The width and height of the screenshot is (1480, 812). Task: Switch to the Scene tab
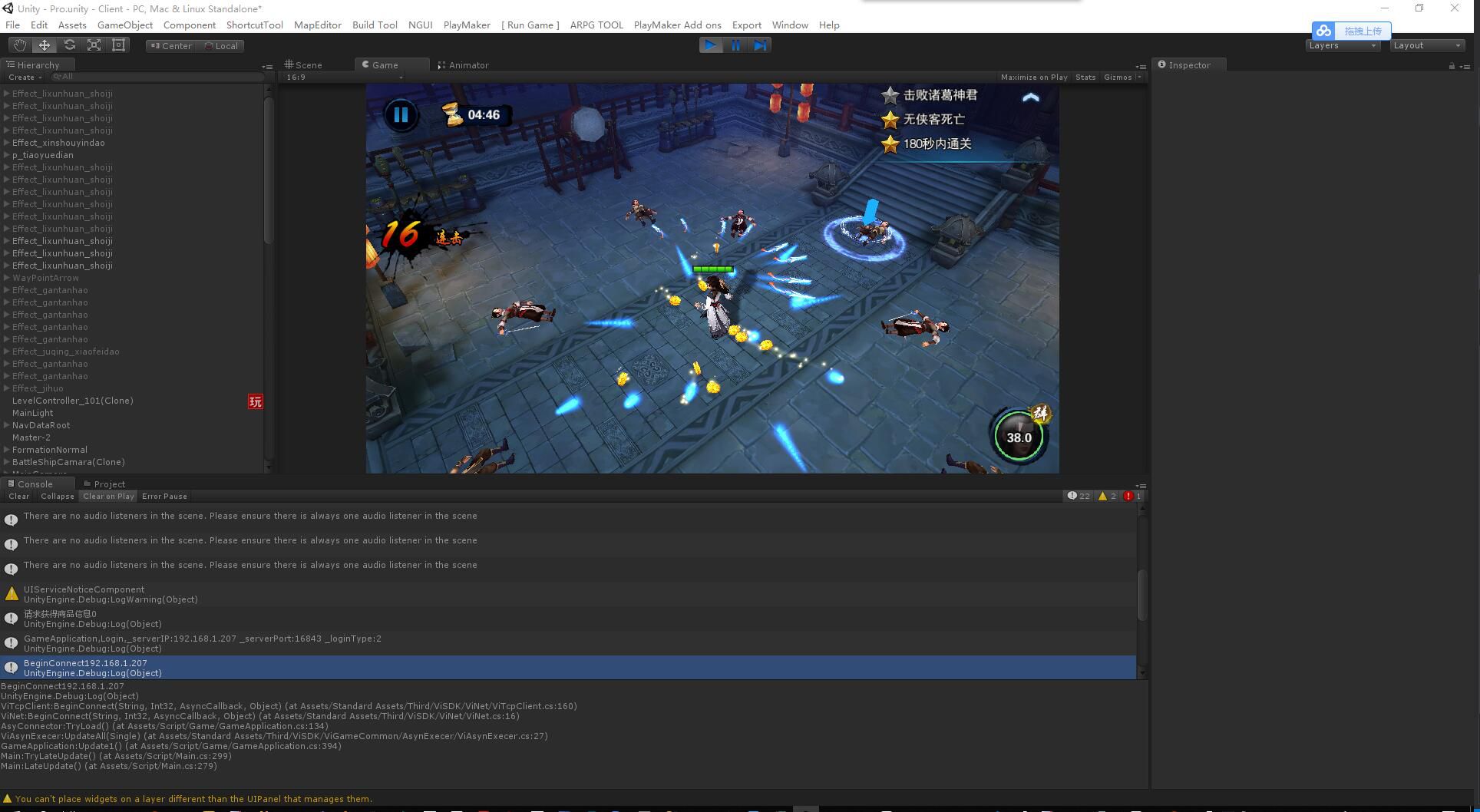[x=304, y=65]
